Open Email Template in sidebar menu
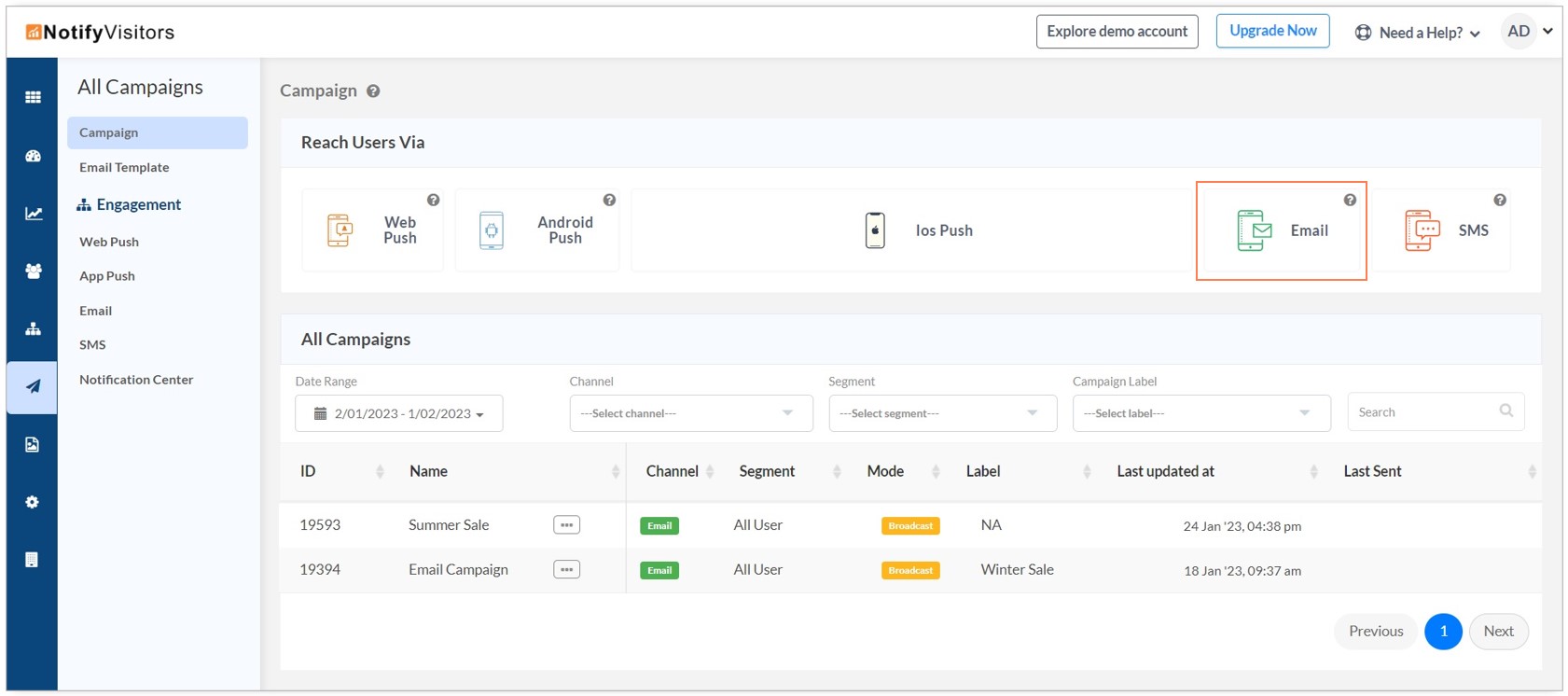This screenshot has height=696, width=1568. [124, 168]
